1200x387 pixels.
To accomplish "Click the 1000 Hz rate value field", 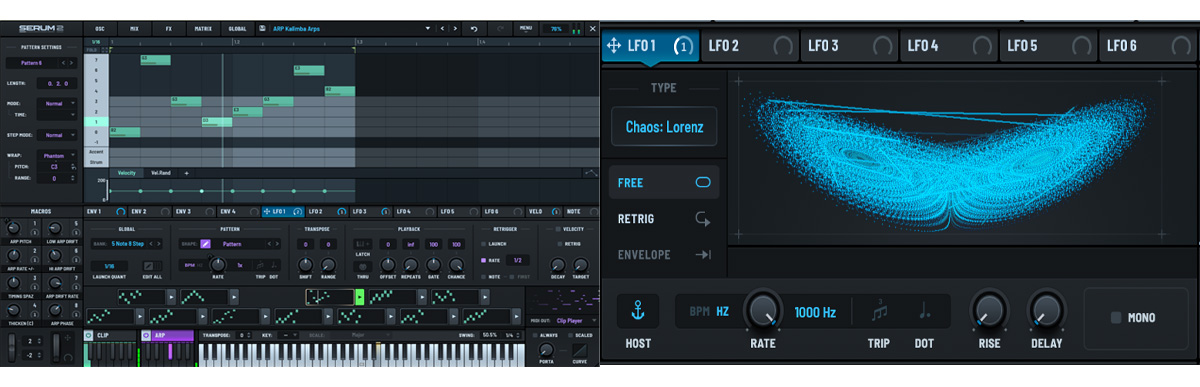I will [x=815, y=312].
